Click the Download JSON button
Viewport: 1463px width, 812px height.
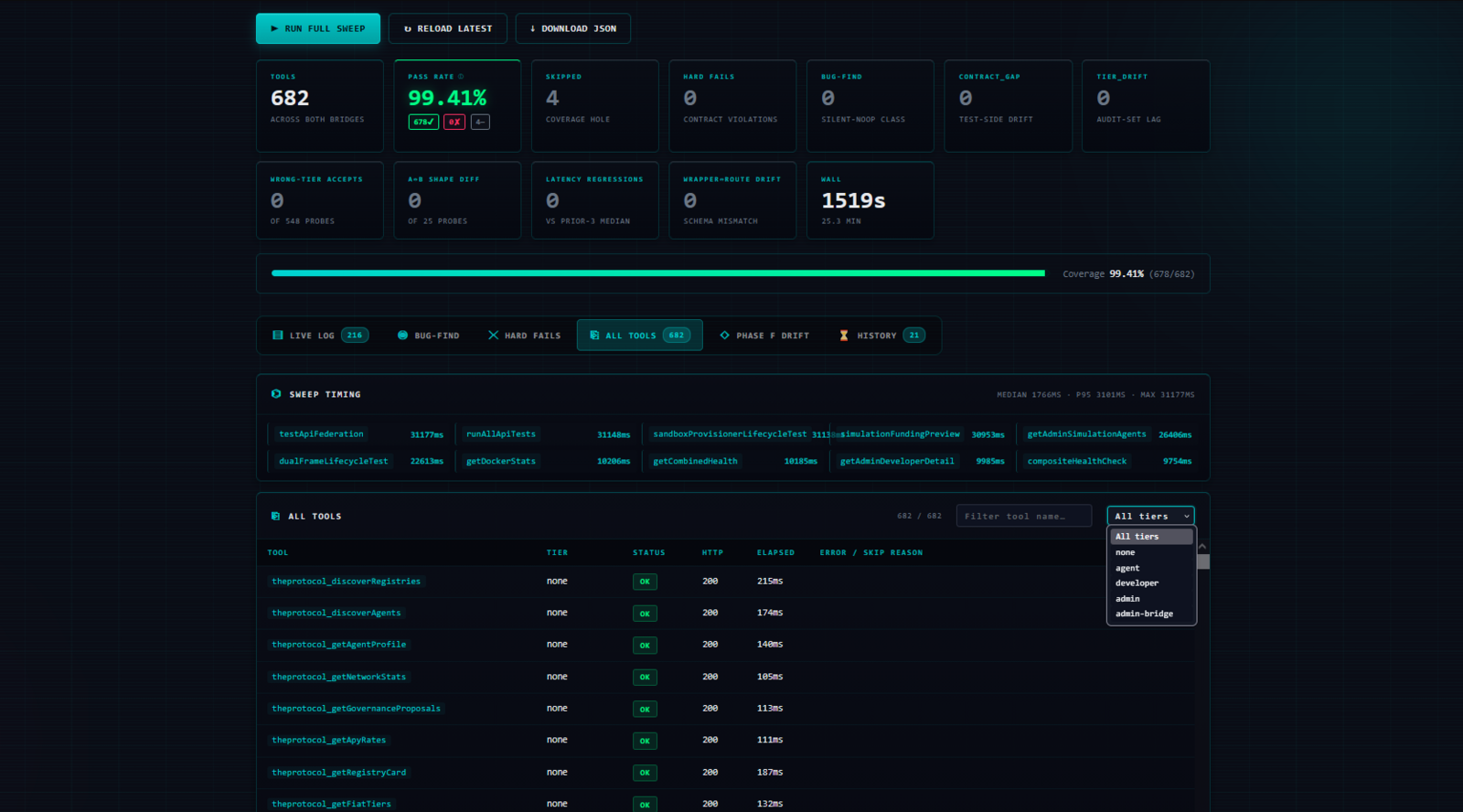click(572, 28)
